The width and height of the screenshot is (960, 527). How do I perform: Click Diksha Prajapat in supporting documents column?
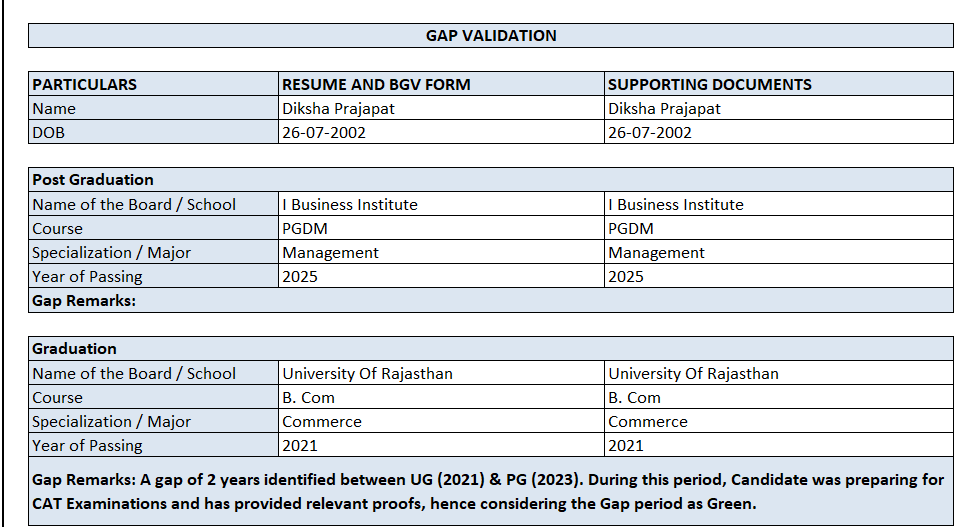pyautogui.click(x=664, y=109)
